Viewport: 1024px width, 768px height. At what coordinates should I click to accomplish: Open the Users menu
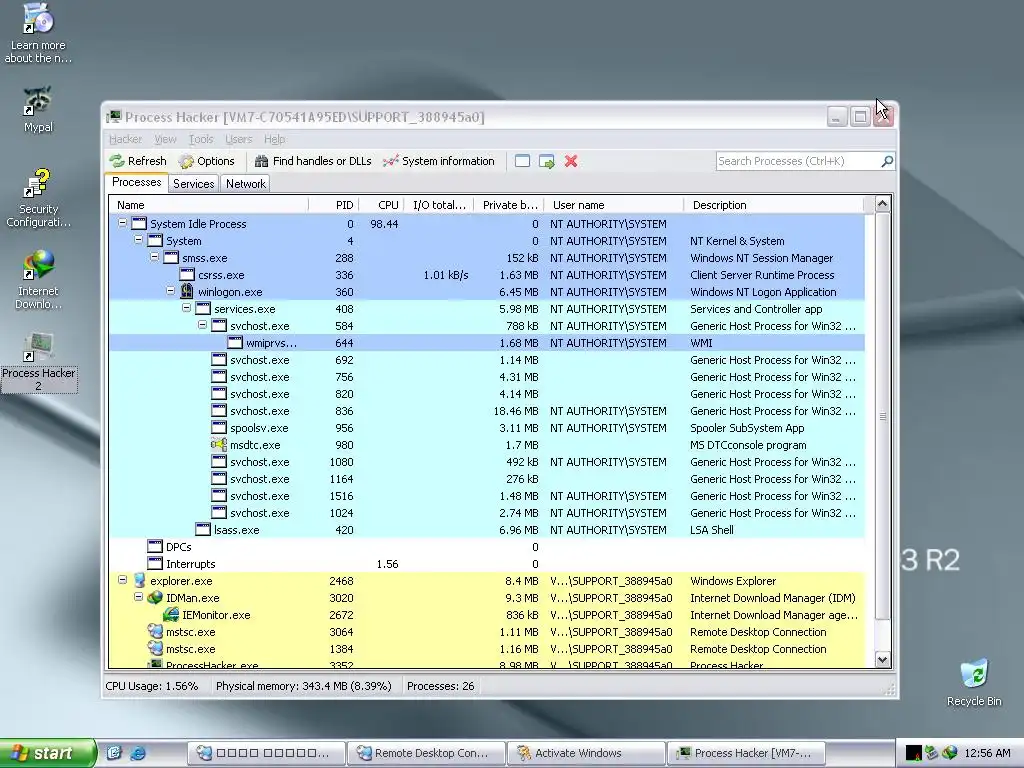238,139
